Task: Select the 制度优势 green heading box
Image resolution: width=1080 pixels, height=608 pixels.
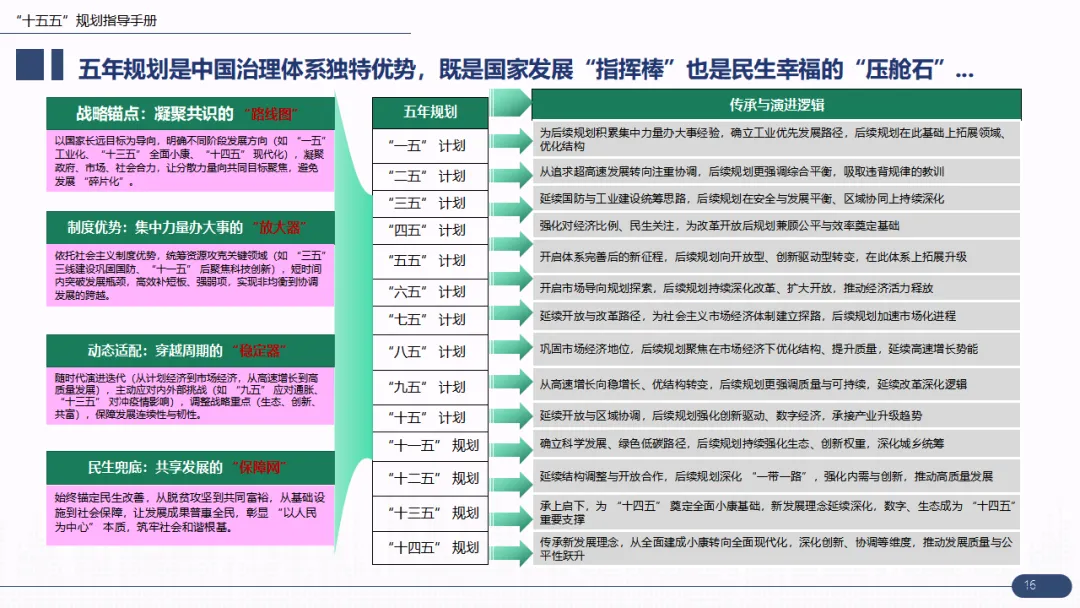Action: coord(191,227)
